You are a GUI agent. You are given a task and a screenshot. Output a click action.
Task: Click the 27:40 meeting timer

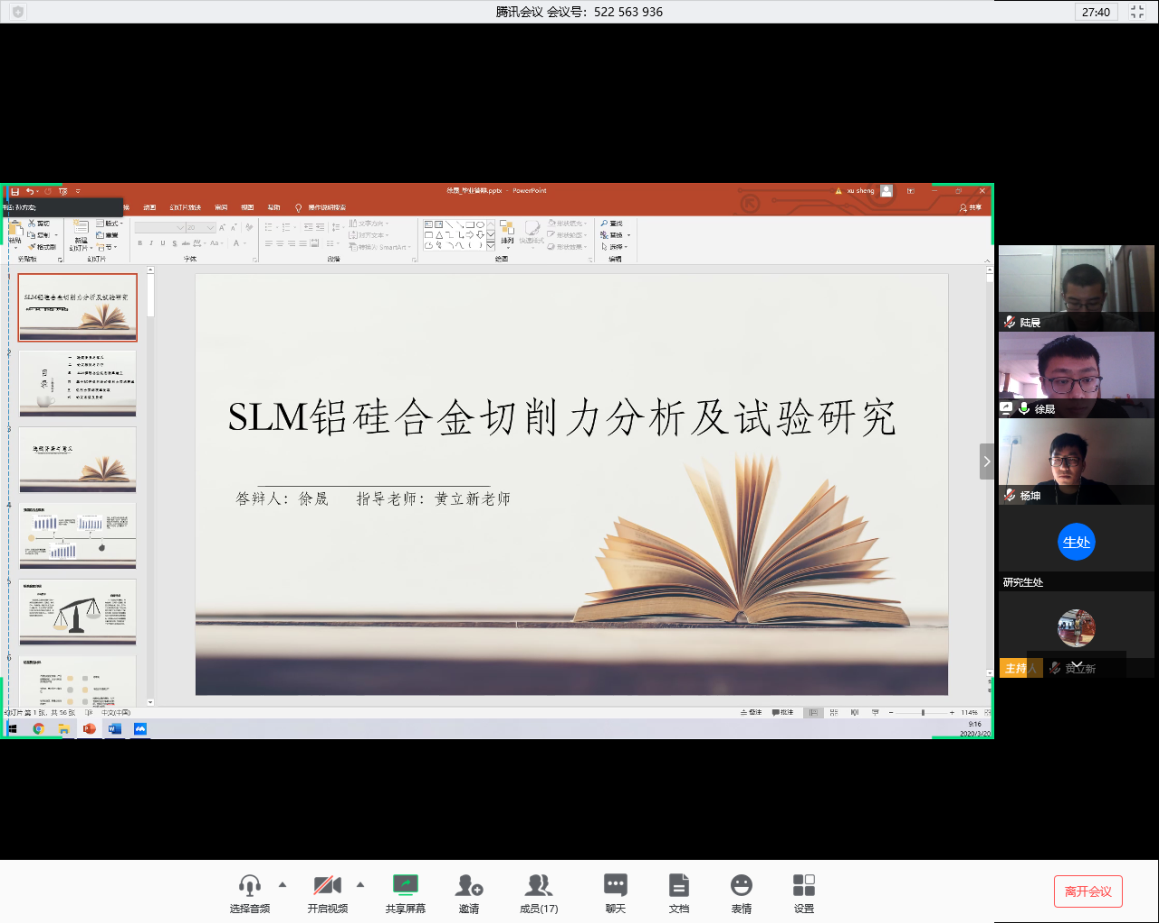[x=1096, y=12]
